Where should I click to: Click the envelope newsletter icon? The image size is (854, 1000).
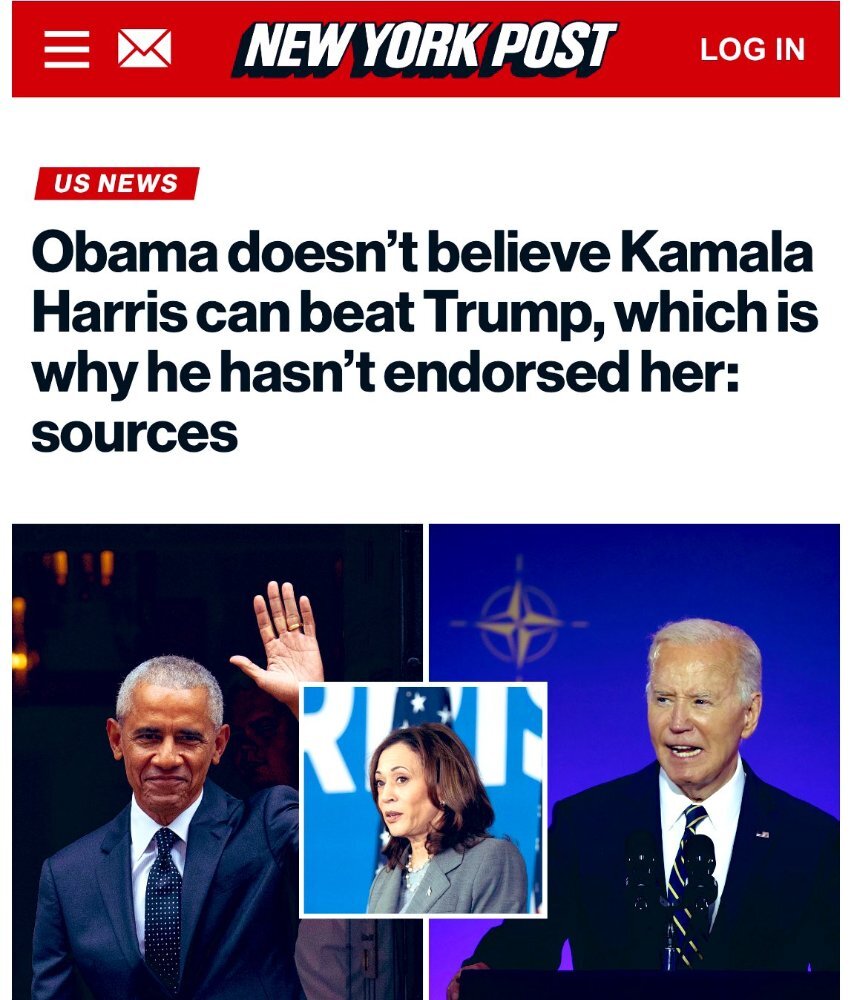(x=145, y=48)
